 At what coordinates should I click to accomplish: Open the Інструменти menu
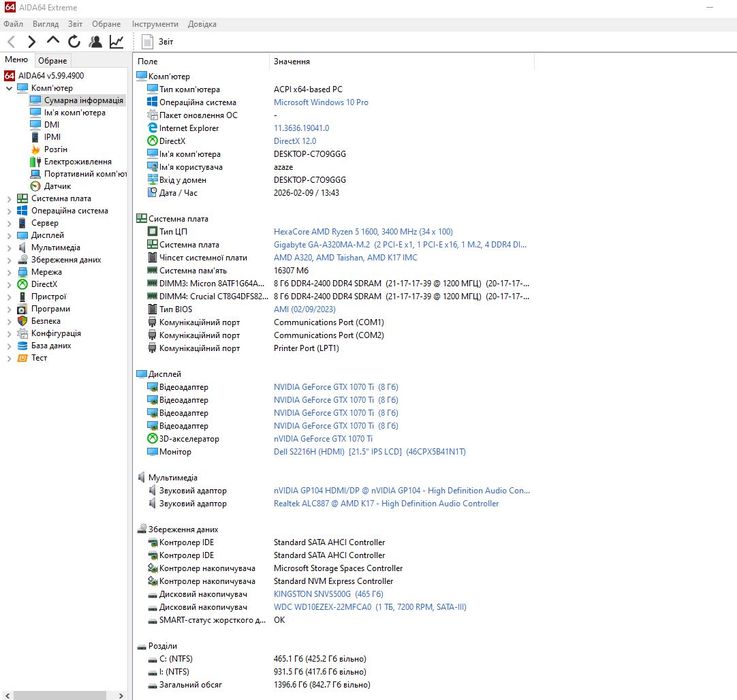pos(155,24)
